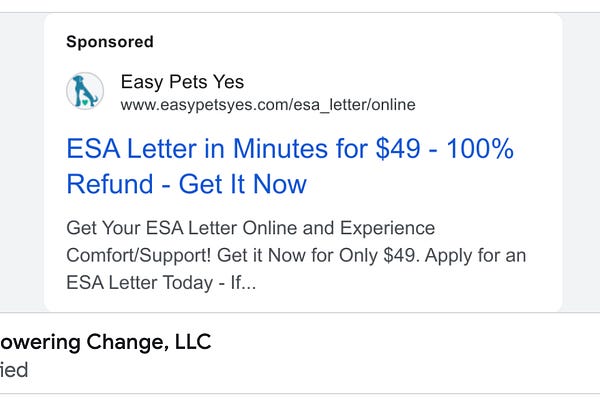
Task: Click the Sponsored label on the ad
Action: pos(110,42)
